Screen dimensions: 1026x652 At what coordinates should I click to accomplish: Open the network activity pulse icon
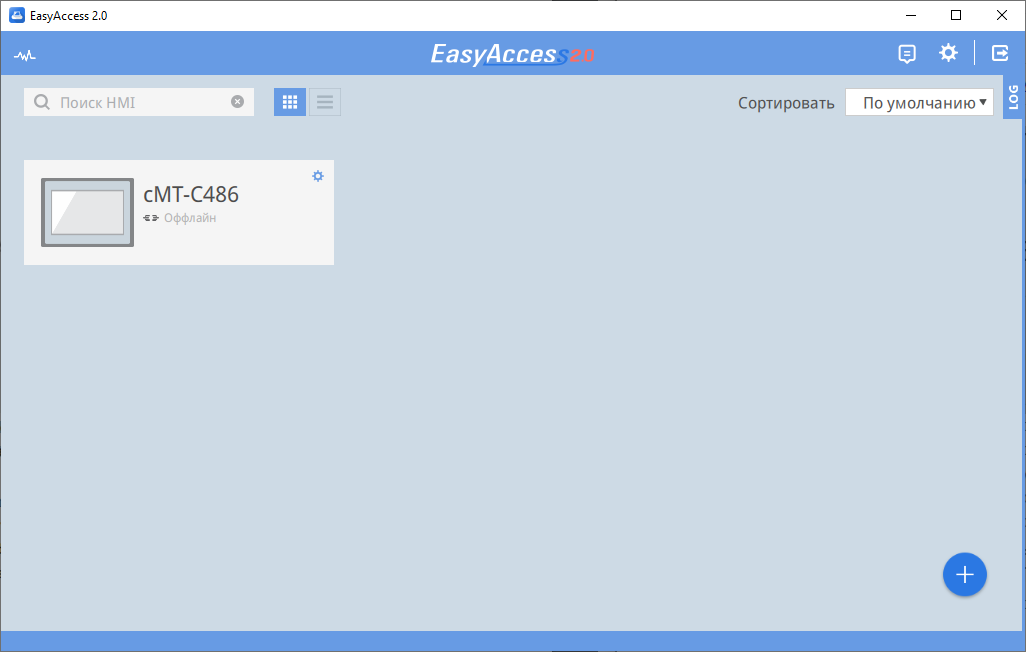[x=25, y=56]
